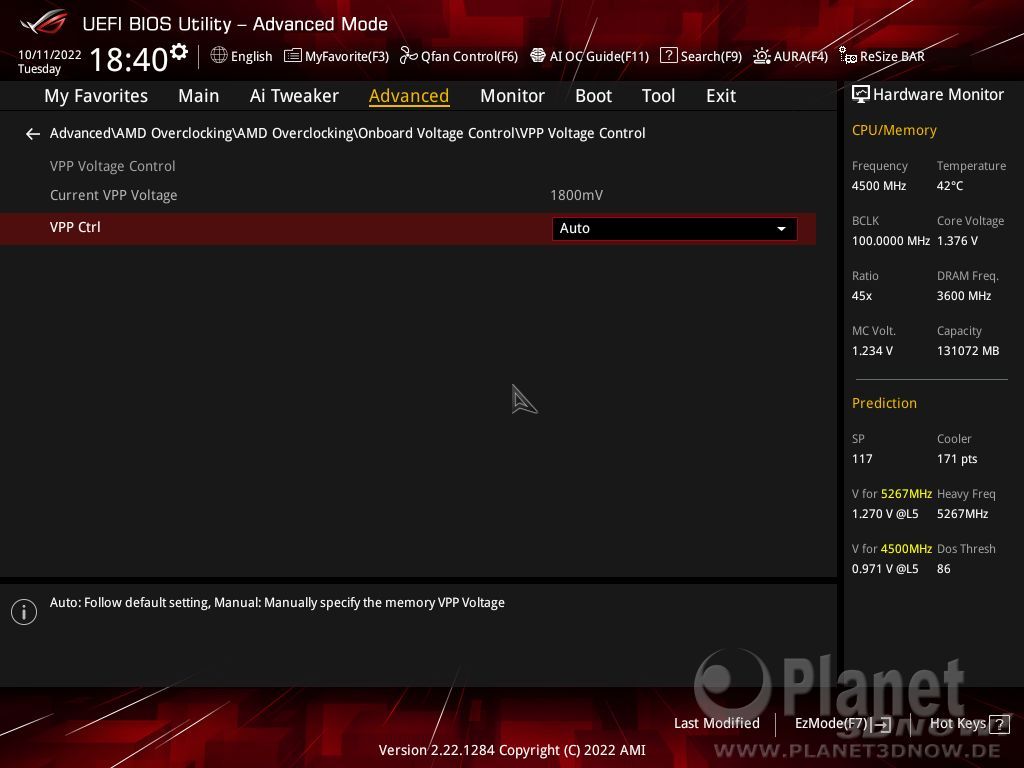Image resolution: width=1024 pixels, height=768 pixels.
Task: Click the 45x ratio value
Action: point(861,295)
